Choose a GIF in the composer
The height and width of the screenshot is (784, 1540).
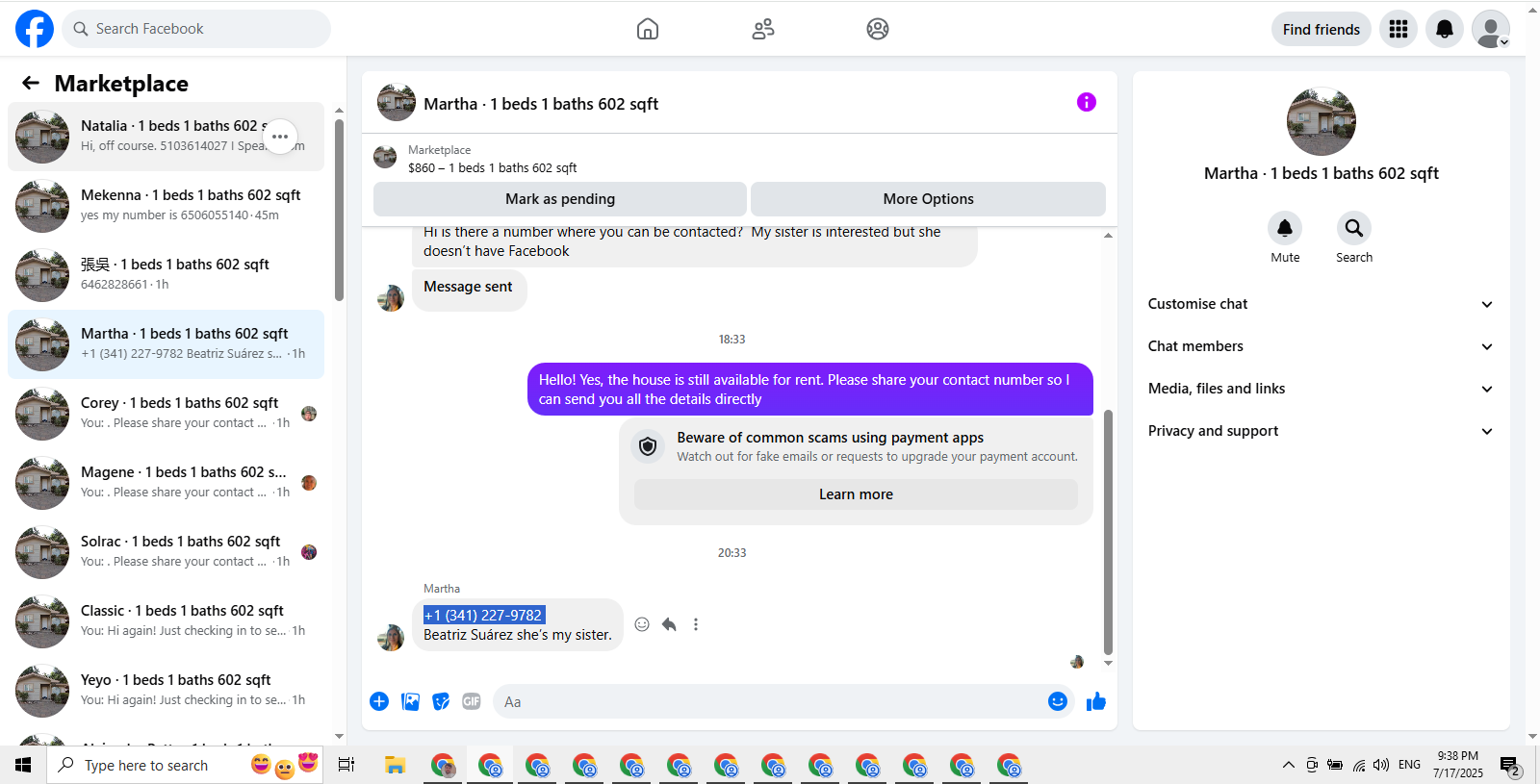[x=472, y=701]
